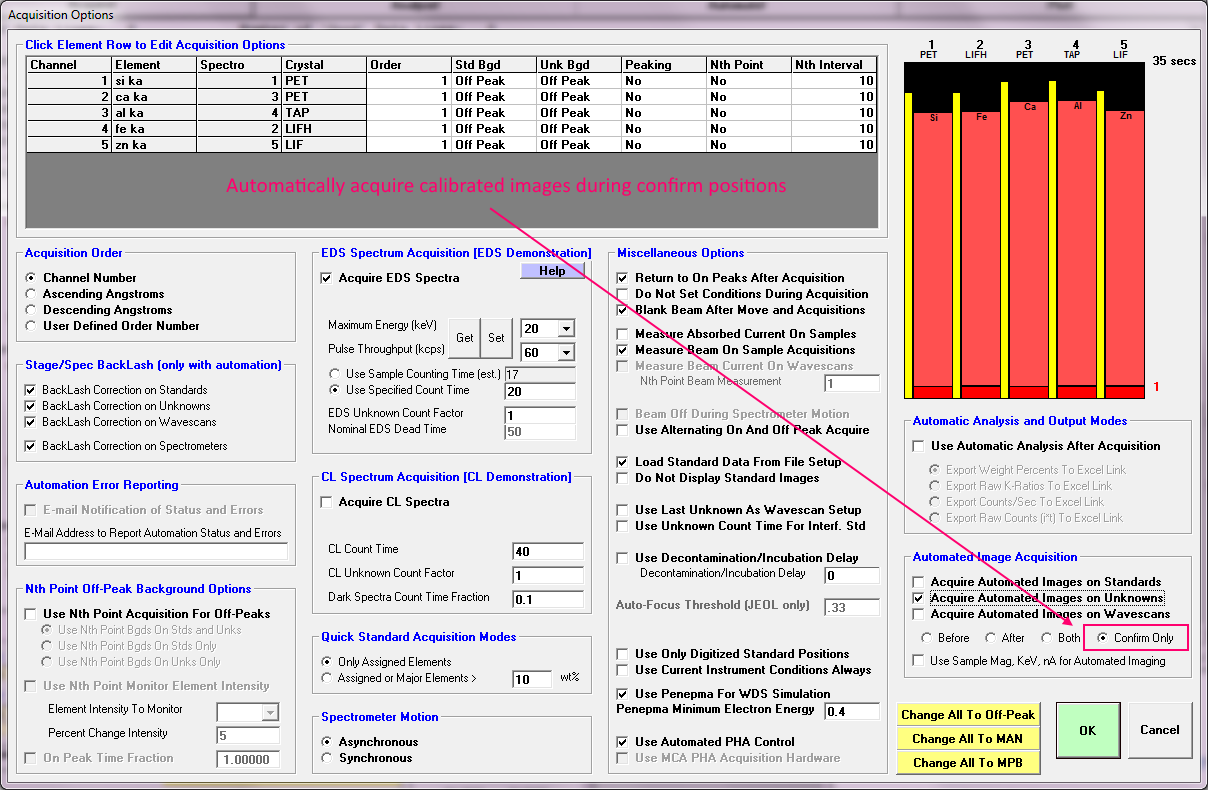Click the green OK button
This screenshot has height=790, width=1208.
click(x=1087, y=730)
